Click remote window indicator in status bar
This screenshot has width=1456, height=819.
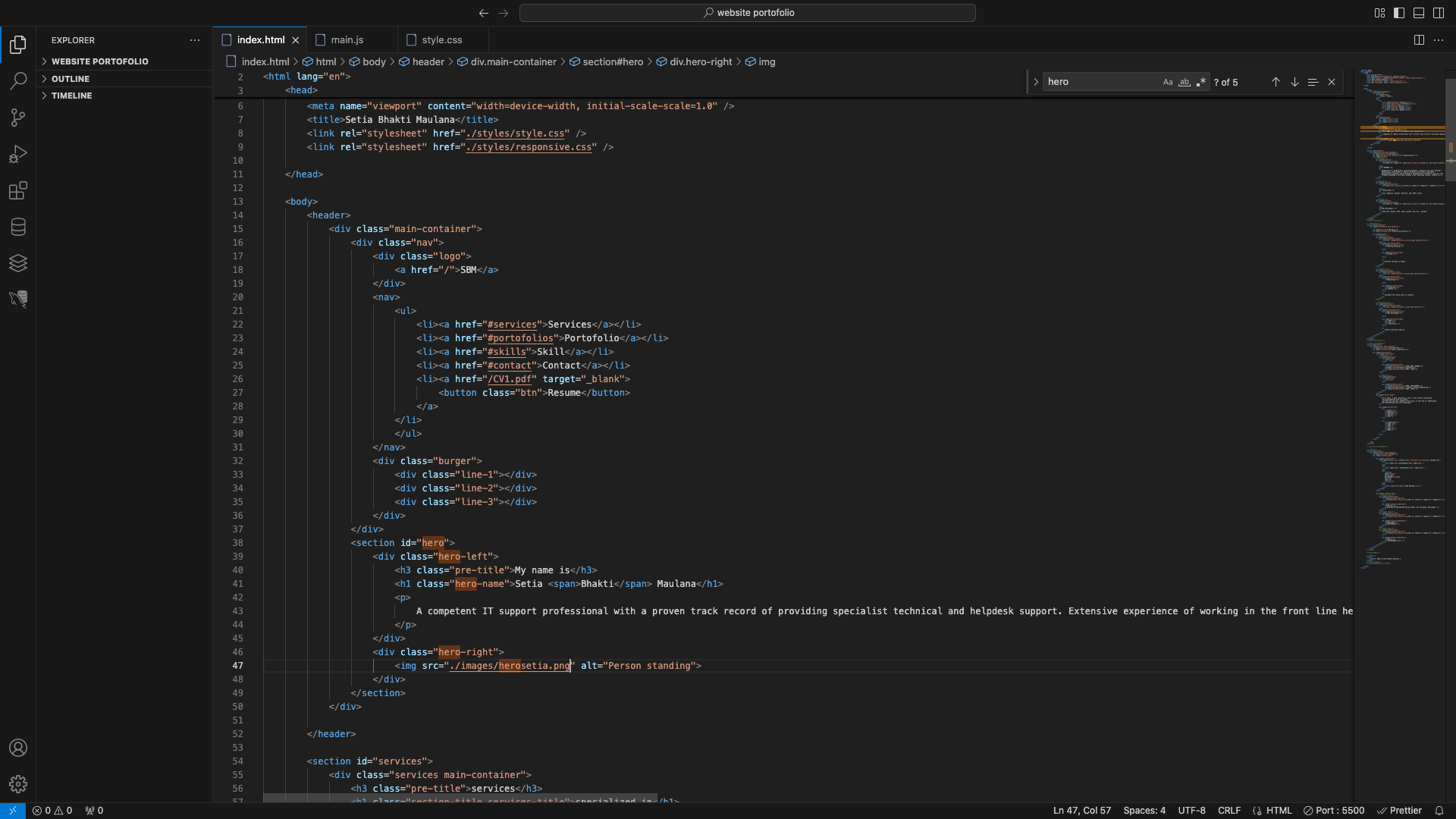[13, 811]
